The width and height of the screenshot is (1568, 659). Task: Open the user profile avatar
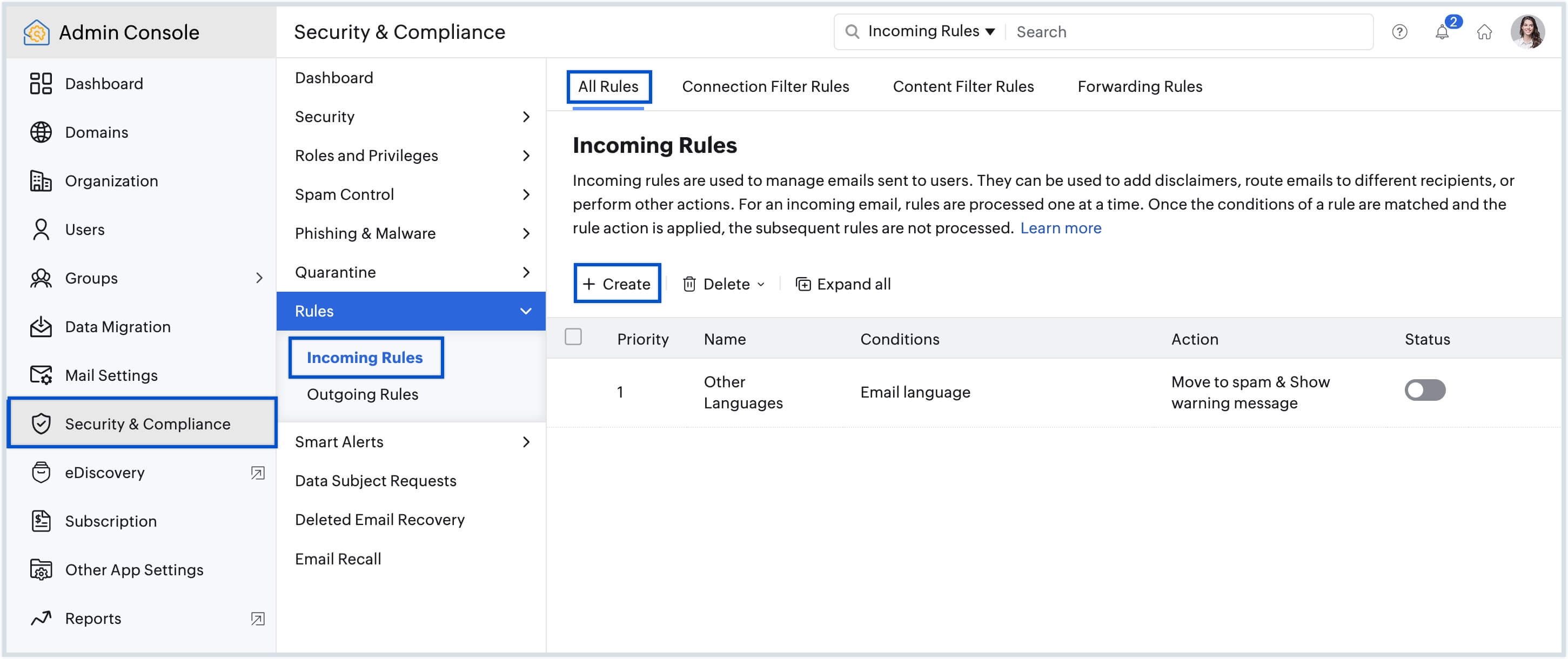1527,32
